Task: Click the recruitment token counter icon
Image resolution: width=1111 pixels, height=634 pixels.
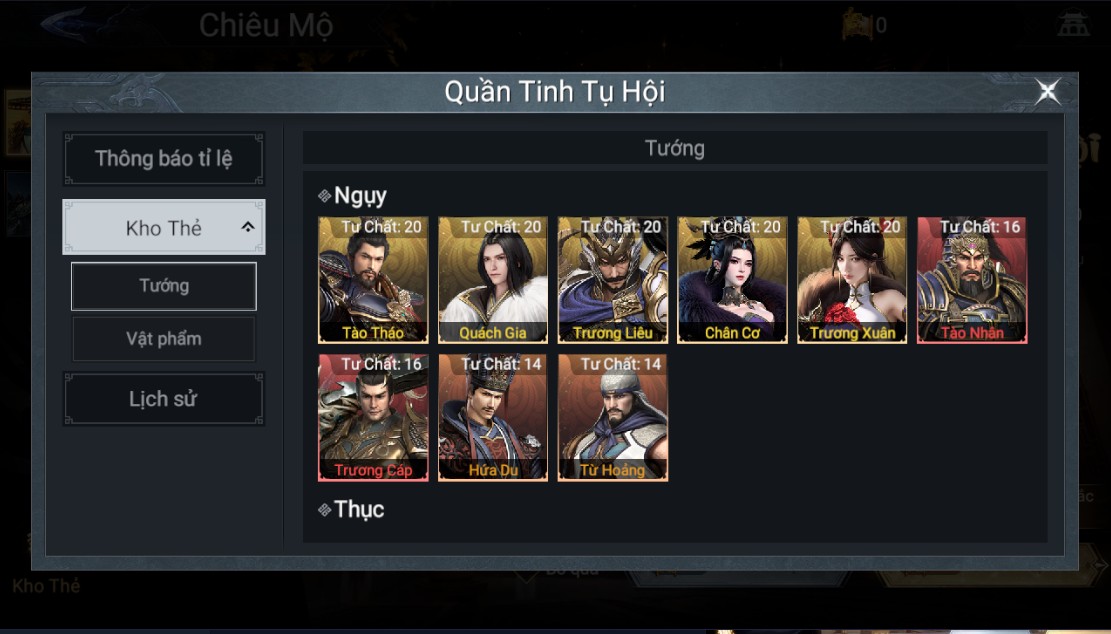Action: tap(857, 25)
